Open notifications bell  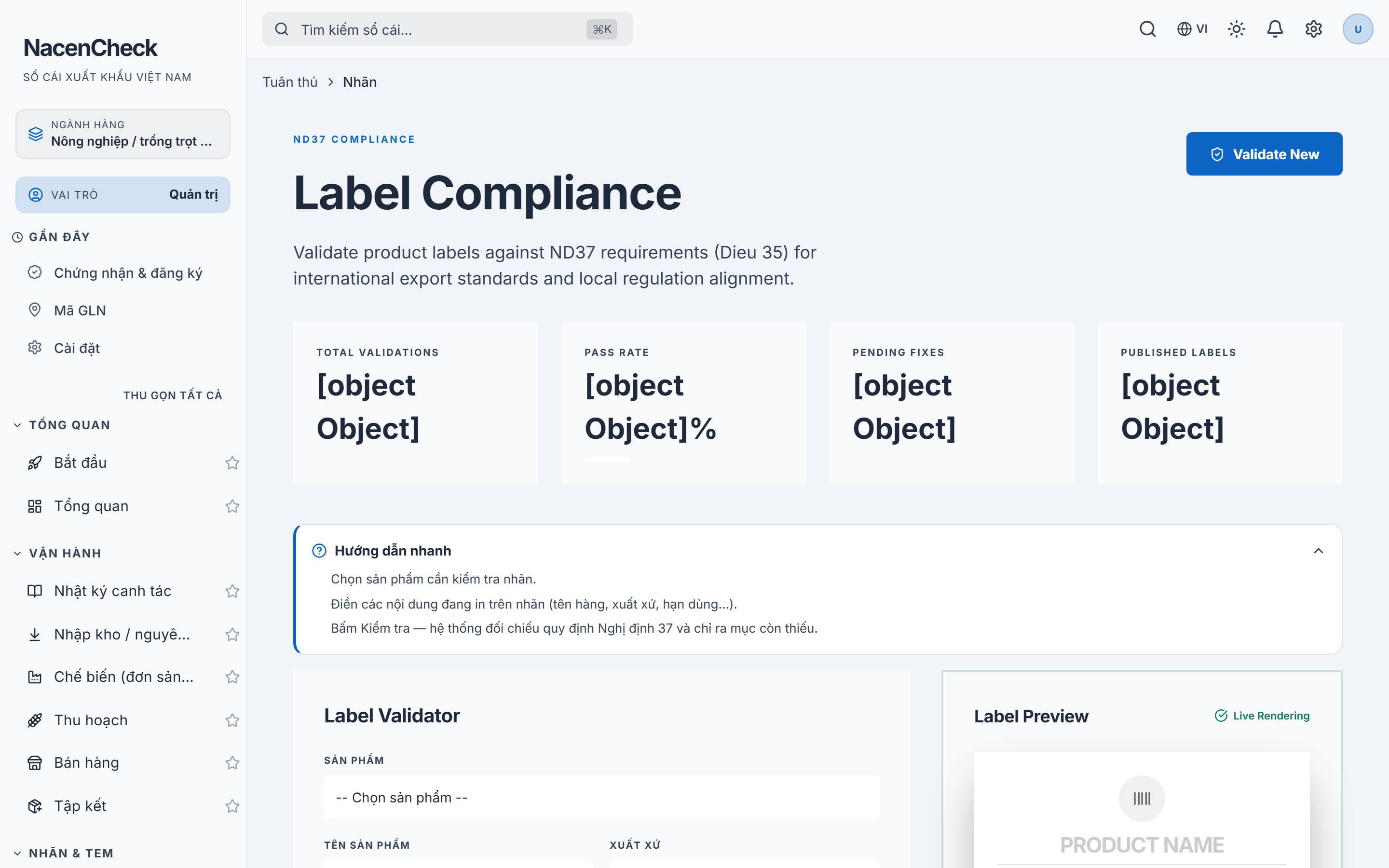[1275, 29]
